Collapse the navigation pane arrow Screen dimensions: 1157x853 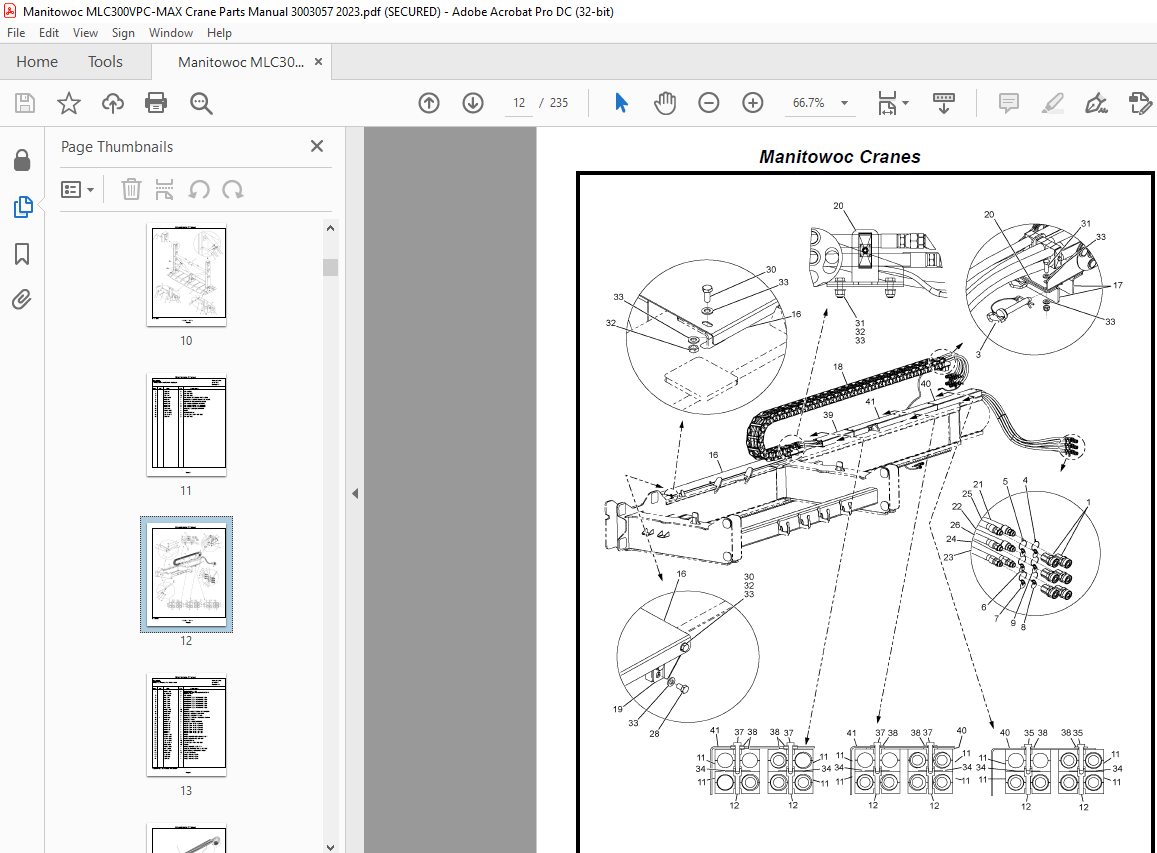pos(355,493)
